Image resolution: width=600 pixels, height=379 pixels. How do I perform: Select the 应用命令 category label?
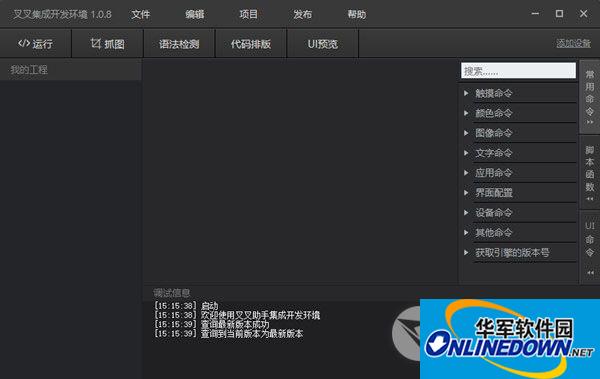494,173
